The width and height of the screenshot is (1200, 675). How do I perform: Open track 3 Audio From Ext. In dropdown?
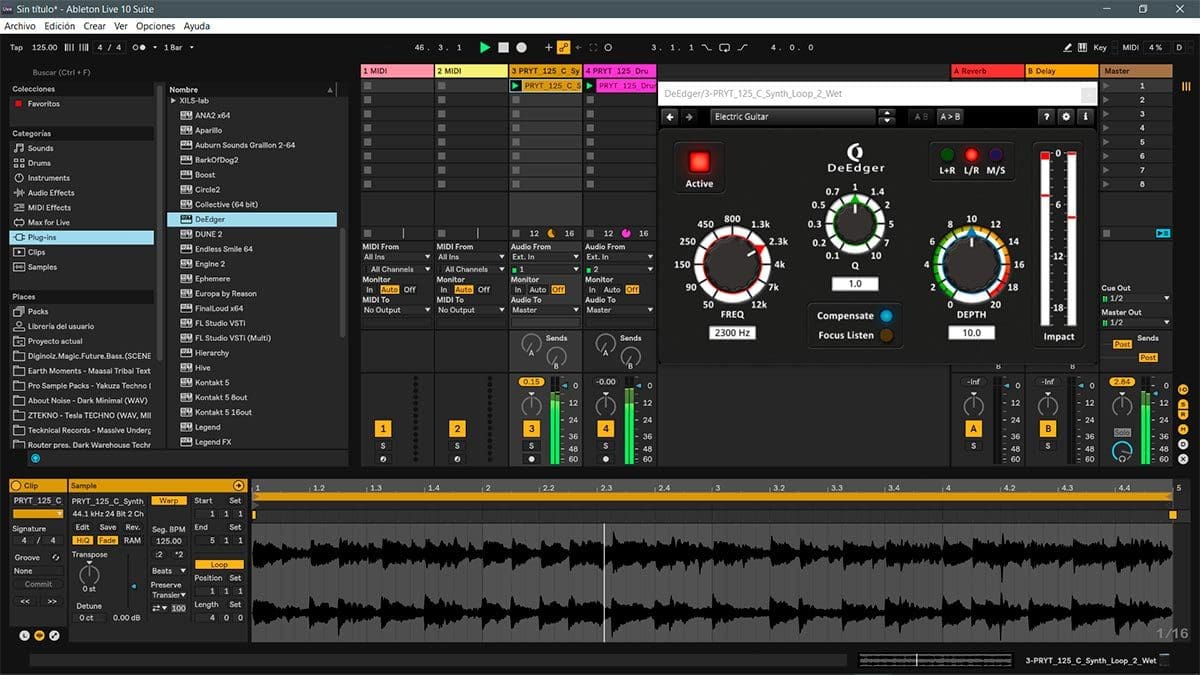coord(545,257)
